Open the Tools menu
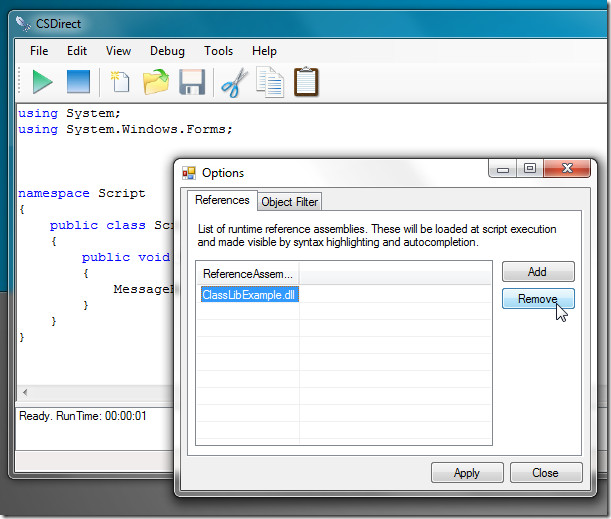611x519 pixels. click(219, 51)
